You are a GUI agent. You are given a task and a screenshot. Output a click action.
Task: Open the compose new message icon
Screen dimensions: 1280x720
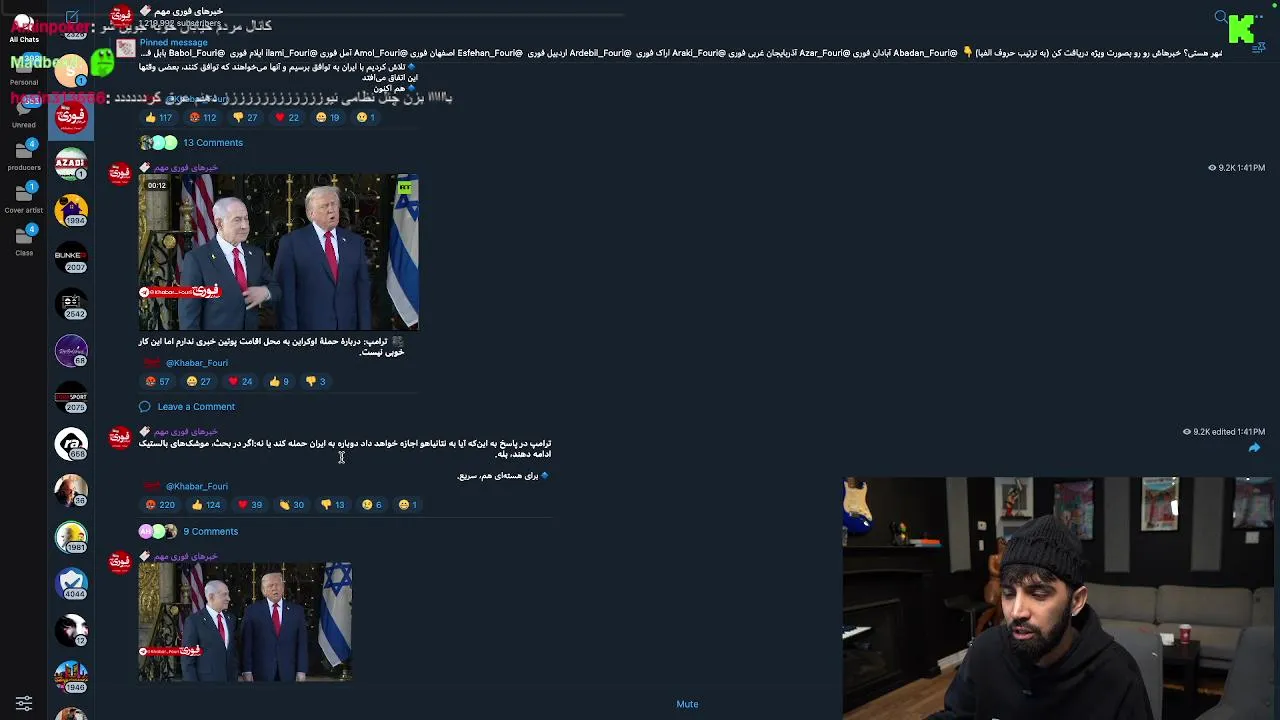coord(72,17)
